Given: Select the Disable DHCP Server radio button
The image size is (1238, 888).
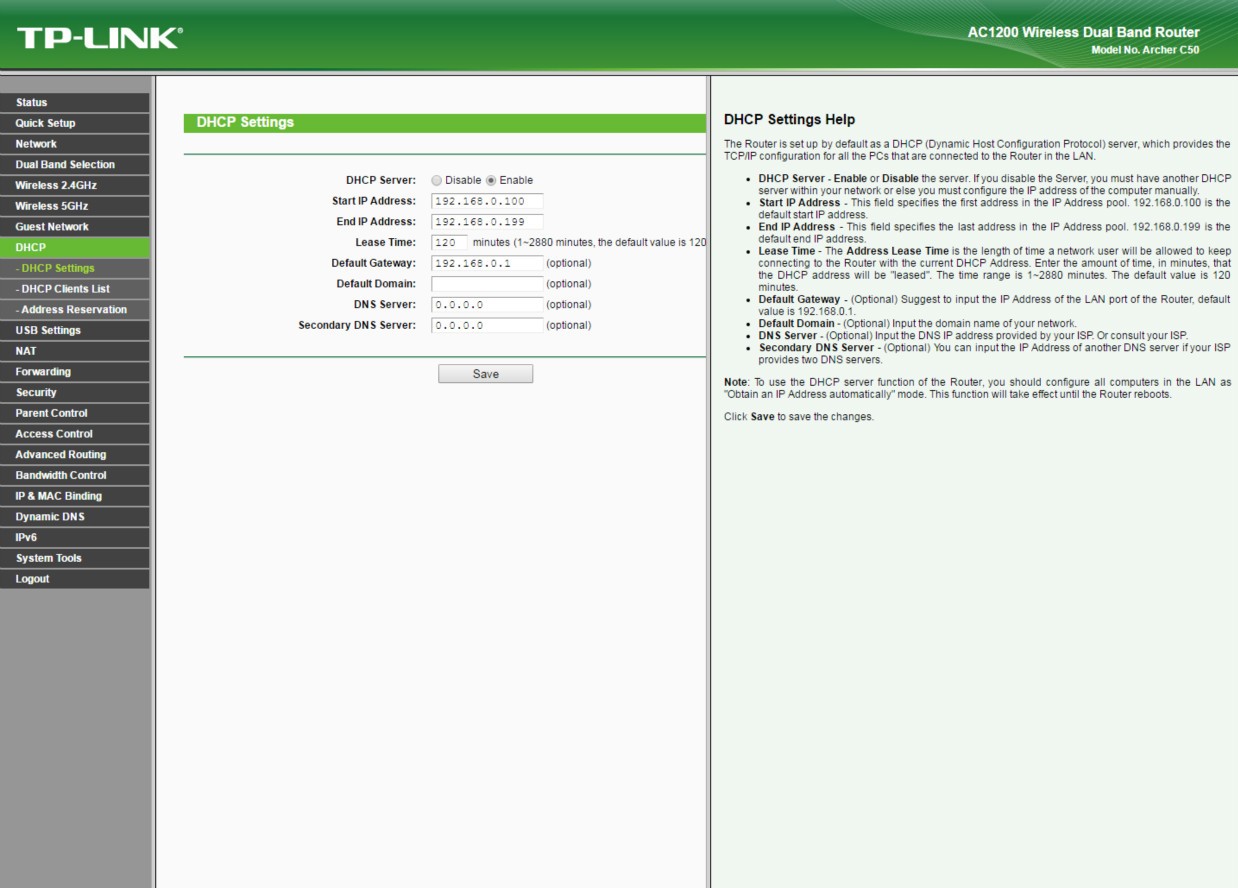Looking at the screenshot, I should click(x=436, y=180).
